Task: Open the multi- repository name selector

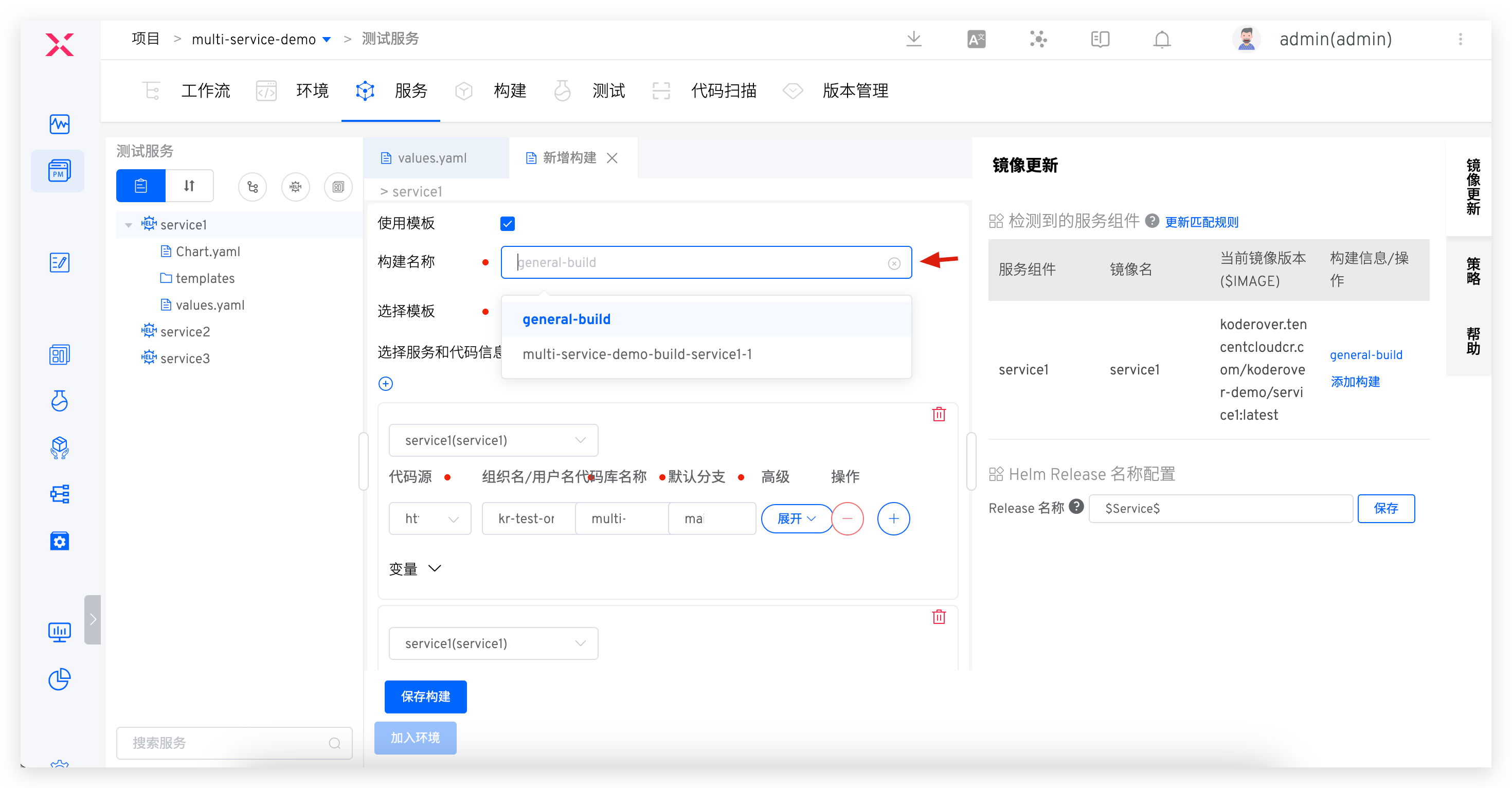Action: click(x=622, y=518)
